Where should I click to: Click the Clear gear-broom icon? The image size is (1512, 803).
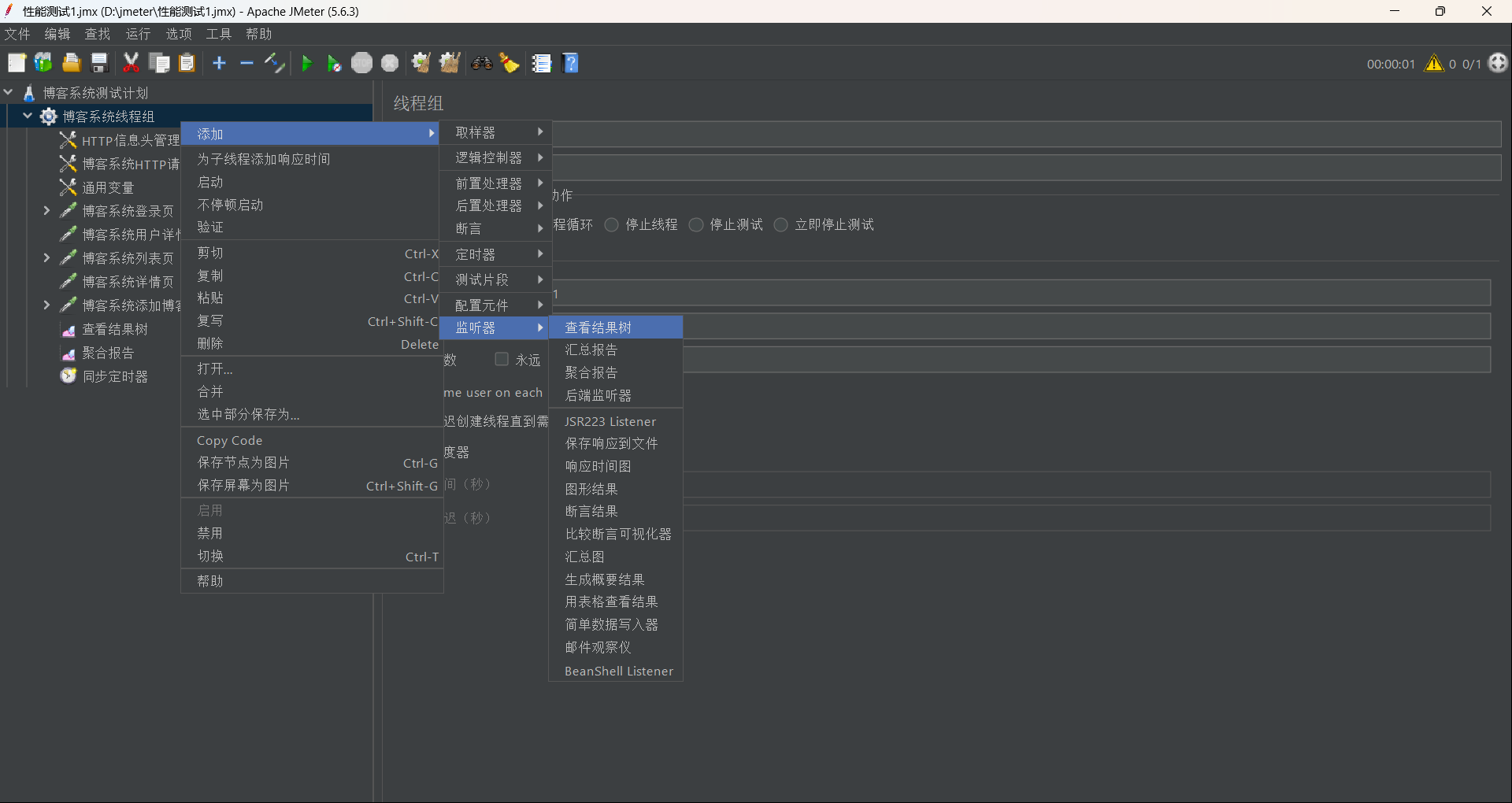click(x=421, y=63)
